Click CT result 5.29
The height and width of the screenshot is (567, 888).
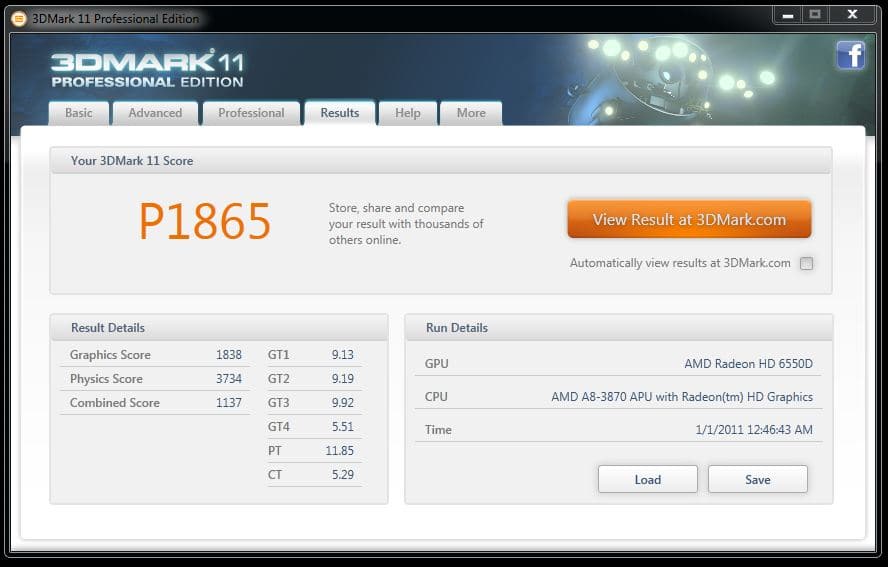coord(343,475)
